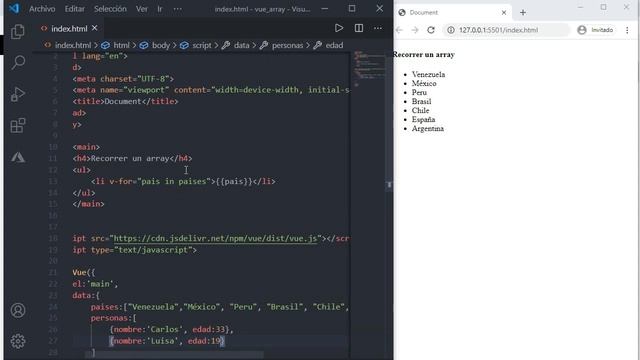Open the Ver menu

pyautogui.click(x=142, y=9)
